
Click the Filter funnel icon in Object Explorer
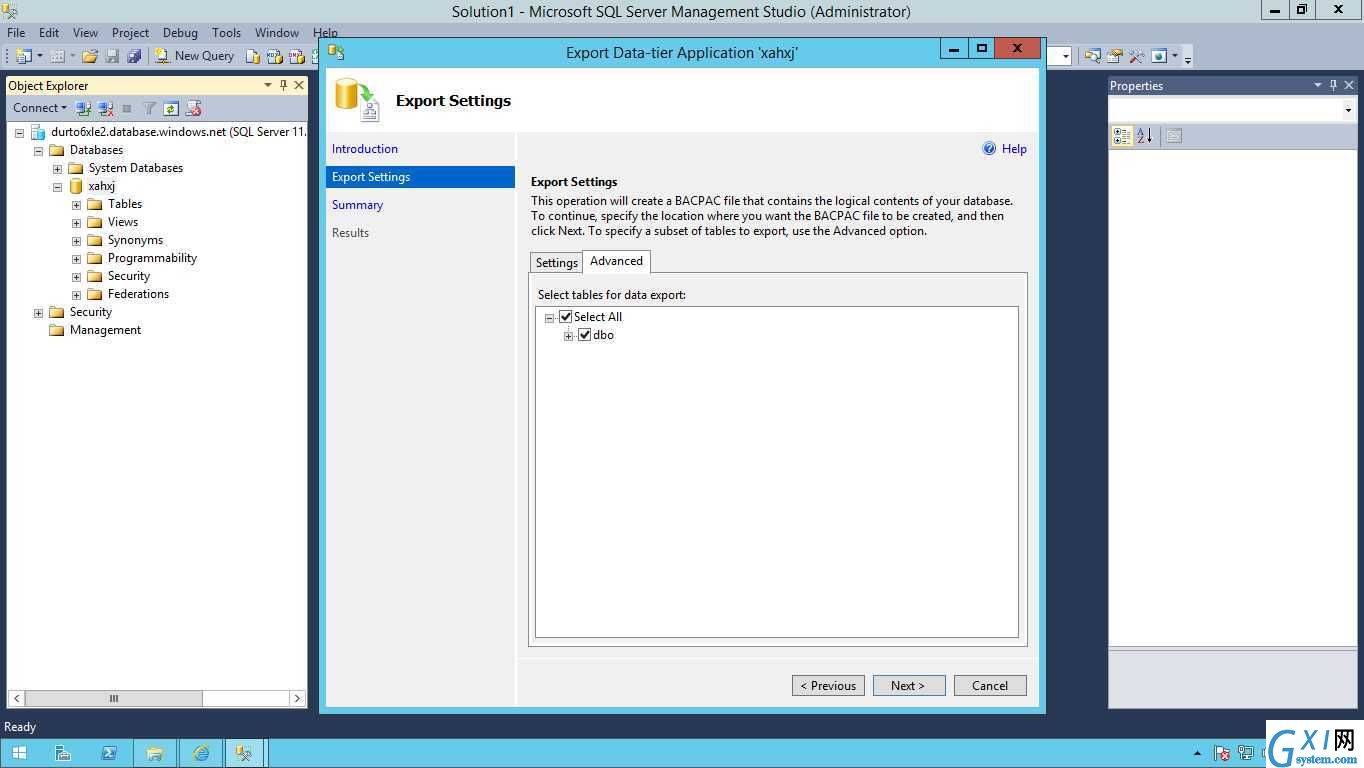click(149, 108)
